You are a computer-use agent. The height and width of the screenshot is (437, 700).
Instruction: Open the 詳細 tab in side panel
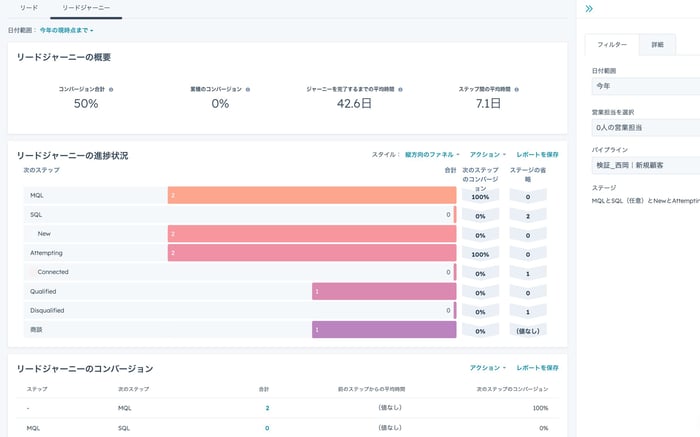tap(657, 45)
